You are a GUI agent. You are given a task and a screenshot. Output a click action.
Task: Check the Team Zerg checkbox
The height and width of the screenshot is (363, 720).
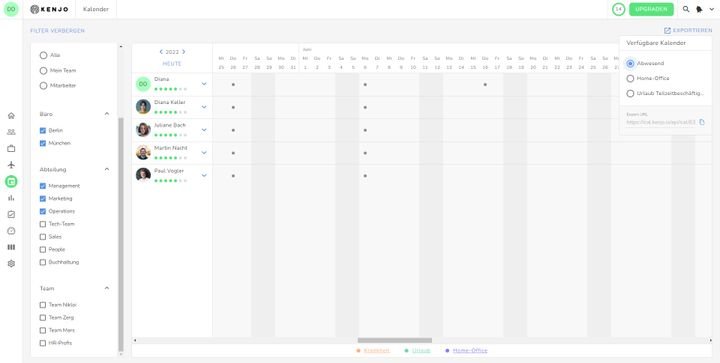[43, 318]
